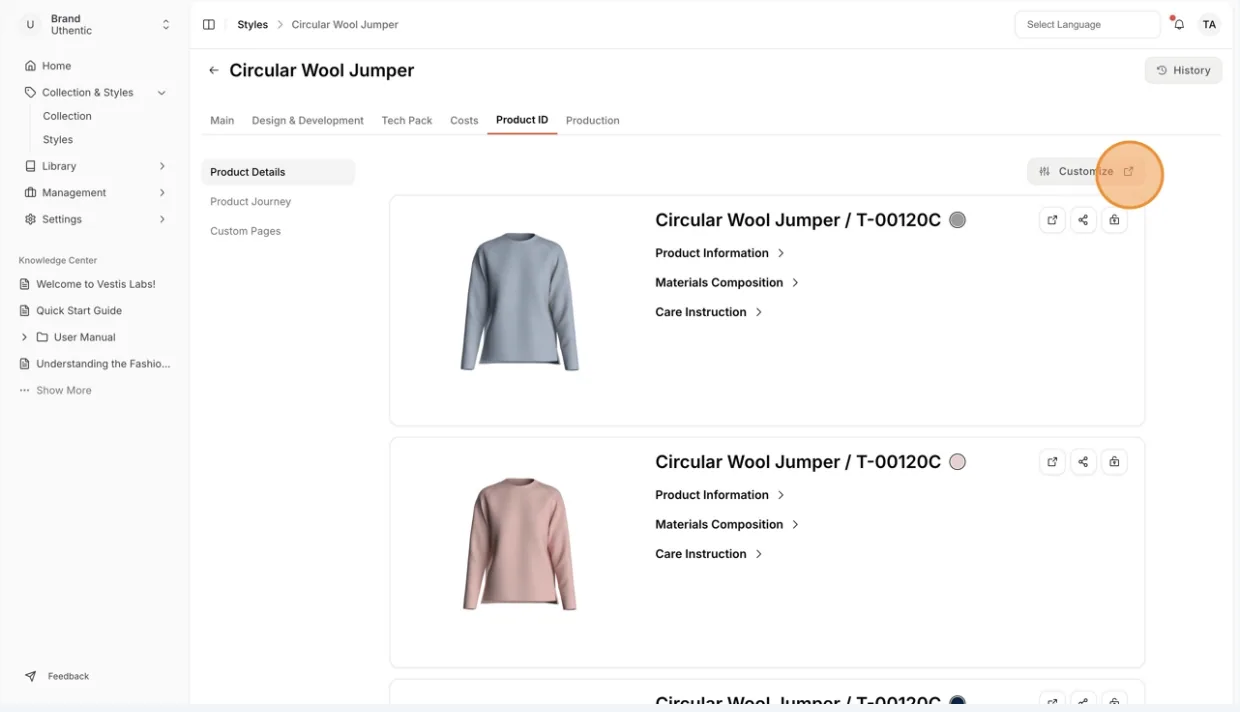Image resolution: width=1240 pixels, height=712 pixels.
Task: Click lock icon on pink jumper card
Action: pos(1114,462)
